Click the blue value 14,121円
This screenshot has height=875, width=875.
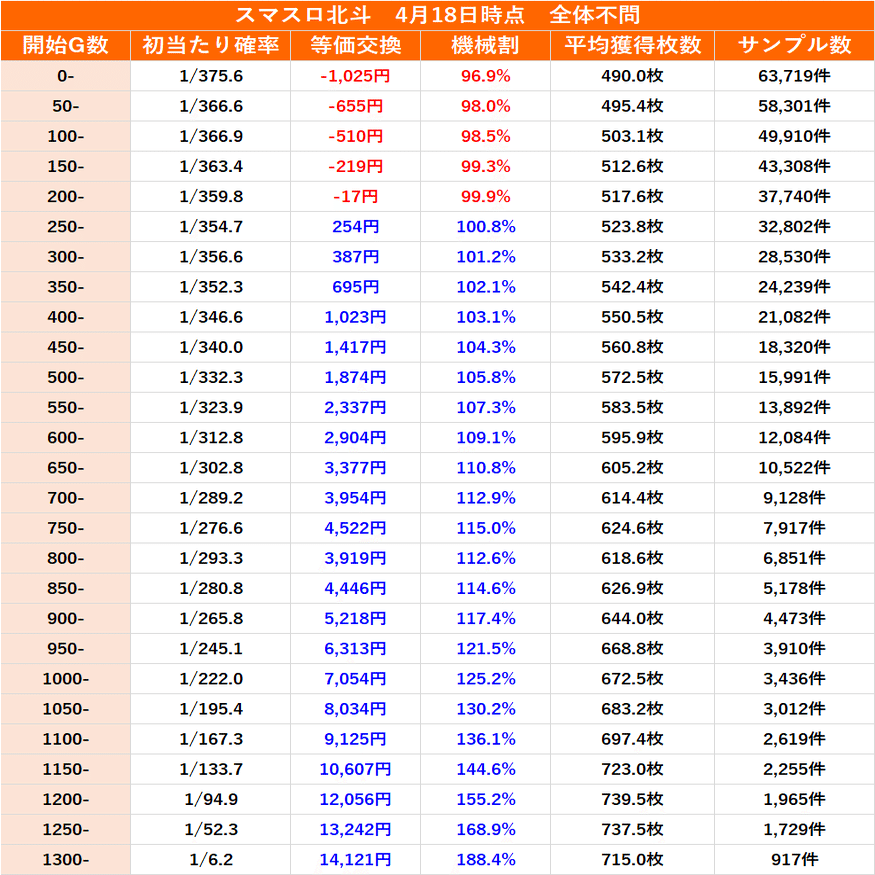(x=355, y=859)
